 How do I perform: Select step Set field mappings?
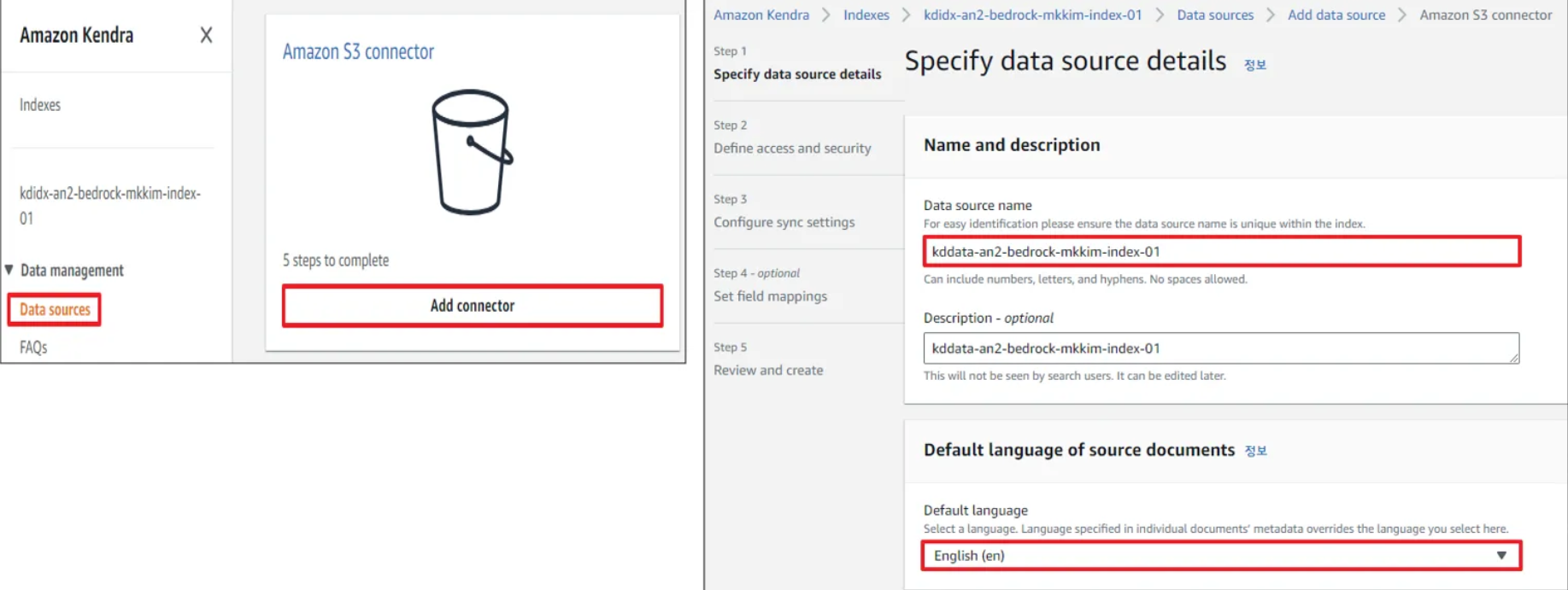click(x=770, y=296)
